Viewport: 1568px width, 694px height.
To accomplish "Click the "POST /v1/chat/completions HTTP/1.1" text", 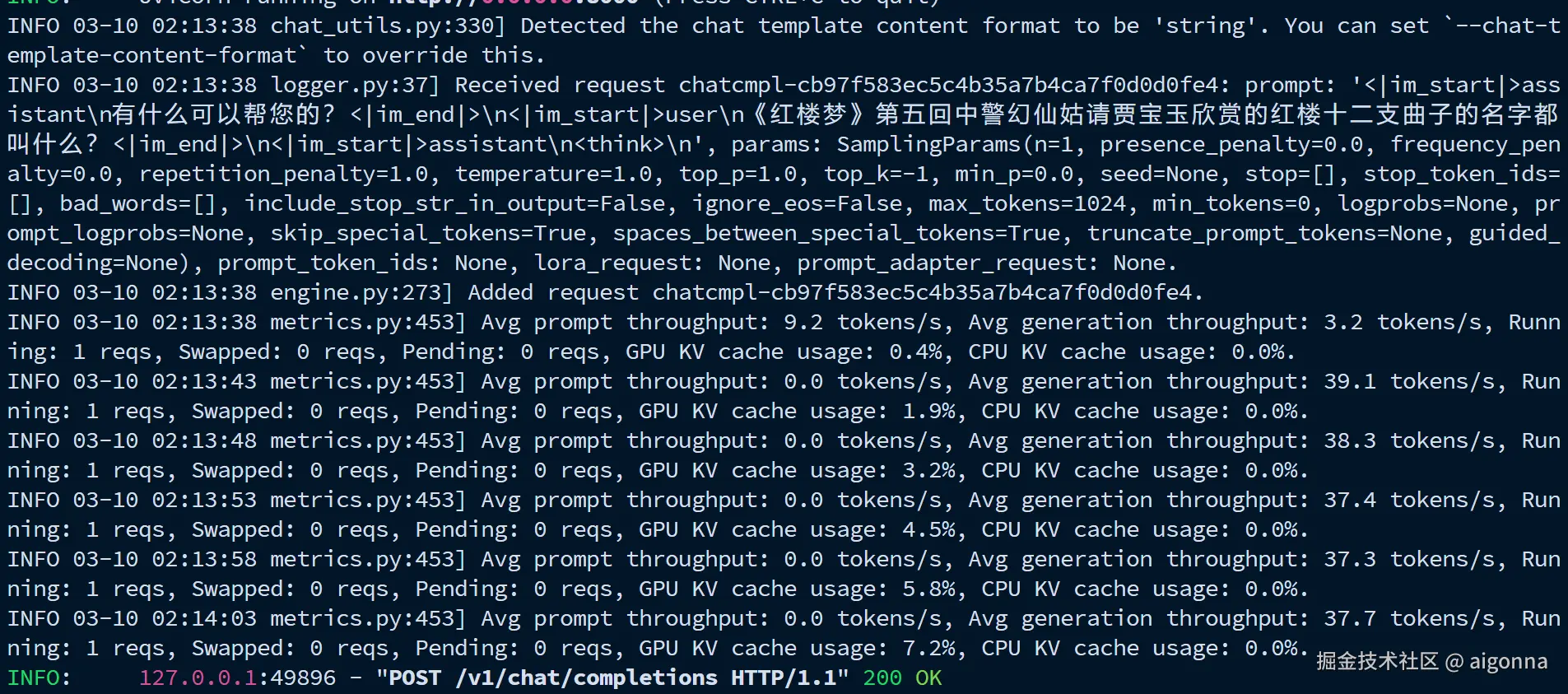I will pyautogui.click(x=612, y=678).
